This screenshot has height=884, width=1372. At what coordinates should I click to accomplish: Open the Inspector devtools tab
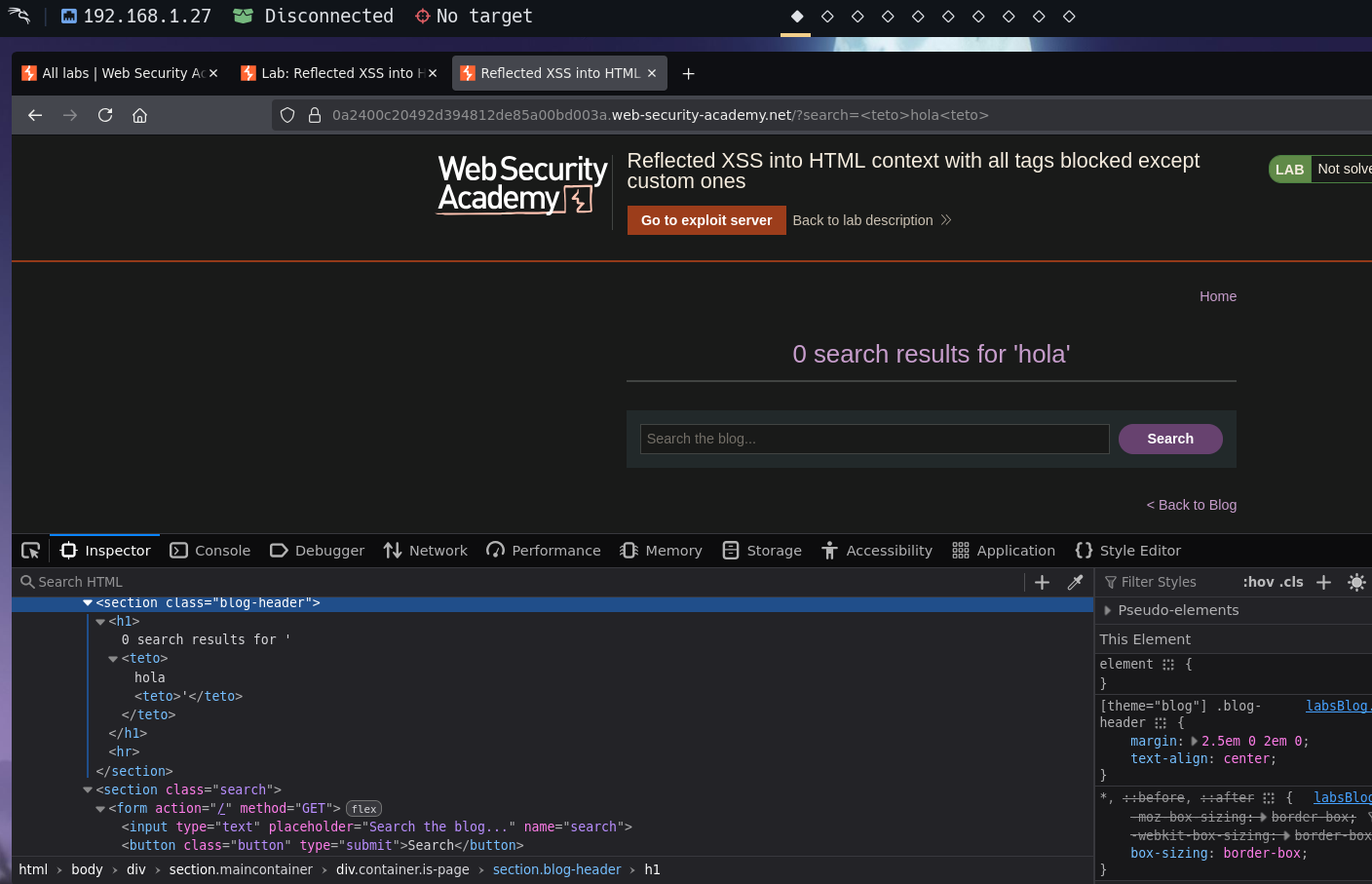(x=105, y=551)
